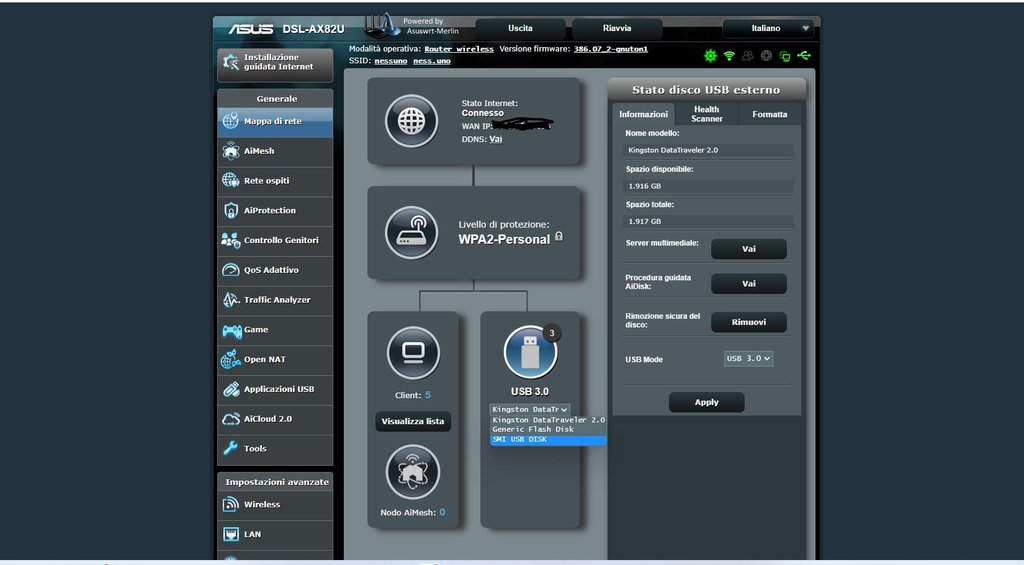The image size is (1024, 565).
Task: Click the DDNS Vai link
Action: tap(496, 139)
